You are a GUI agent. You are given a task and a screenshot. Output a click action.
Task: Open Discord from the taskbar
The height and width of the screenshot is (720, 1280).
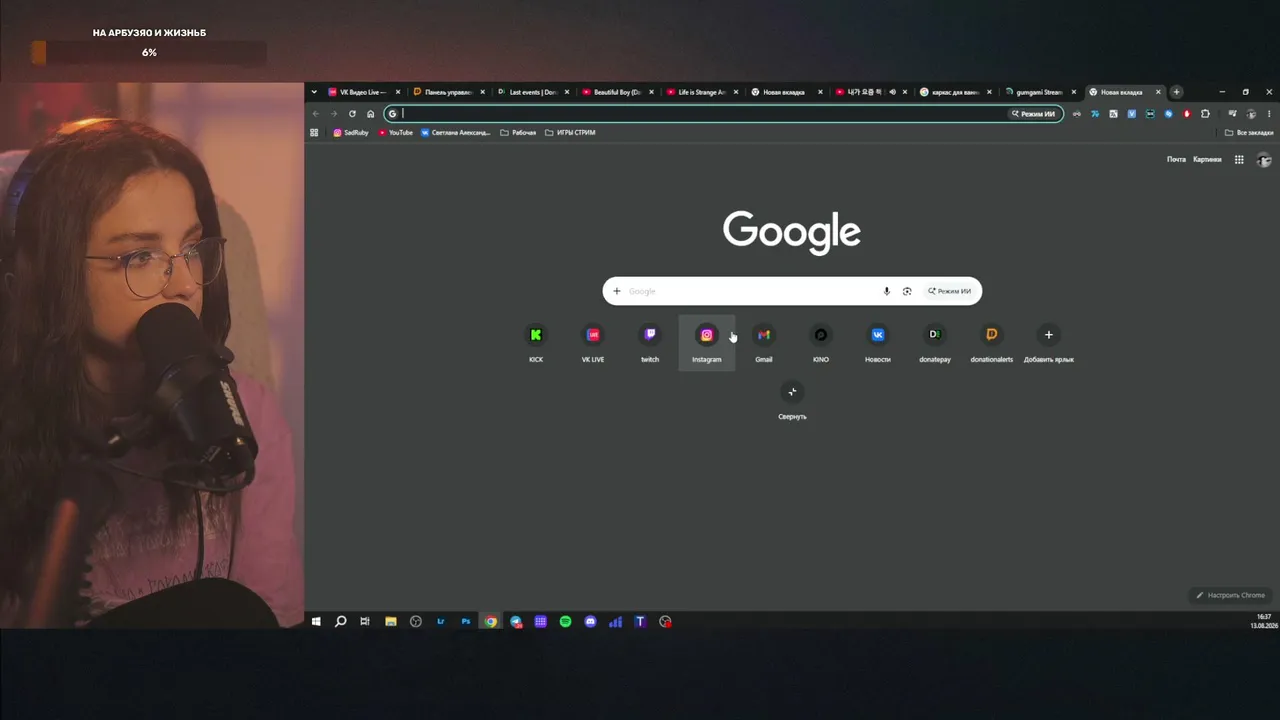pyautogui.click(x=591, y=622)
